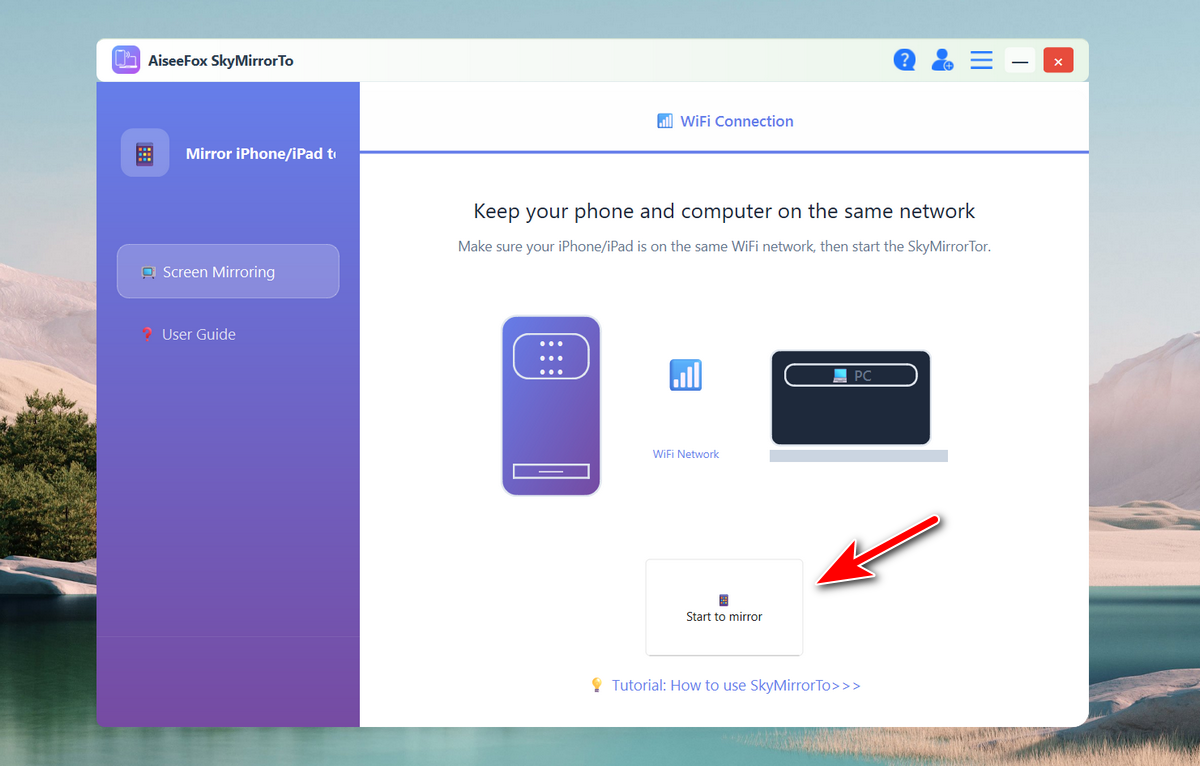
Task: Click the blue WiFi signal bars icon
Action: pyautogui.click(x=685, y=375)
